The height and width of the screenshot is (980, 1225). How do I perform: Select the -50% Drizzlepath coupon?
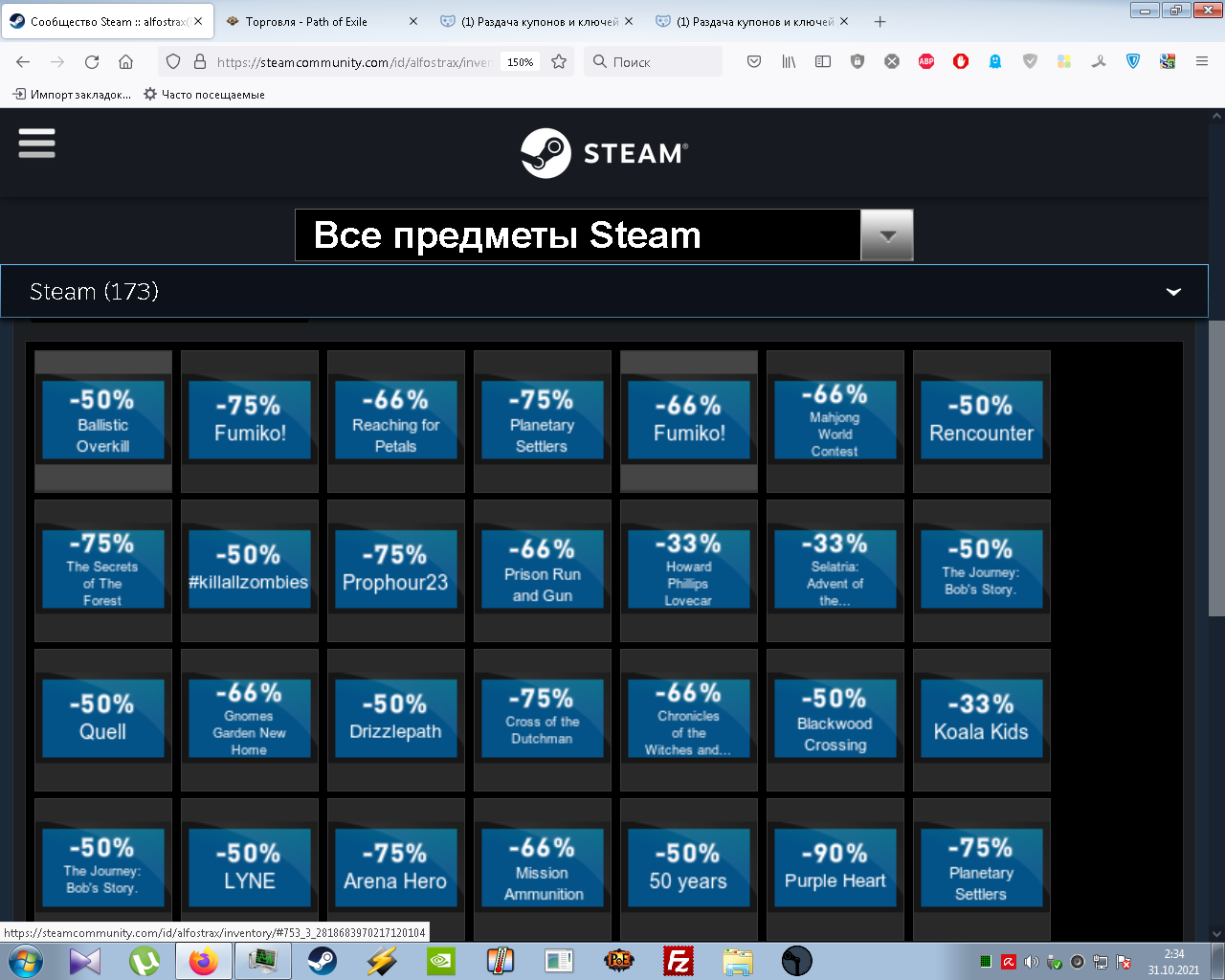coord(396,720)
